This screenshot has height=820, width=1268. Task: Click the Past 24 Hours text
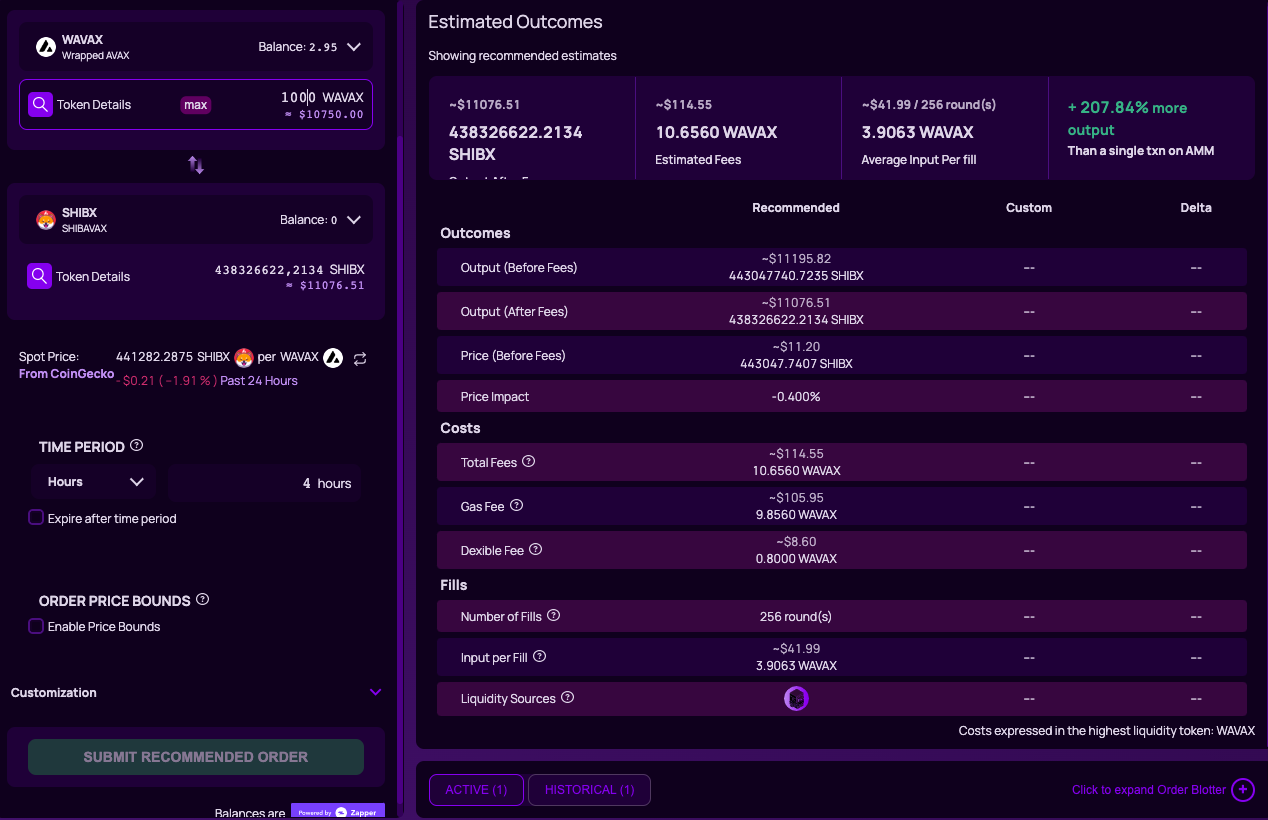(x=259, y=381)
